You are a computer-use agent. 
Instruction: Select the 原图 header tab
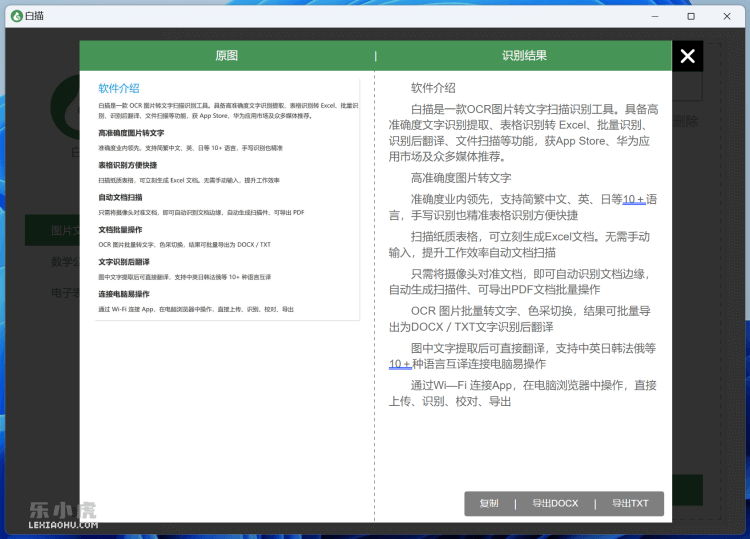tap(226, 55)
